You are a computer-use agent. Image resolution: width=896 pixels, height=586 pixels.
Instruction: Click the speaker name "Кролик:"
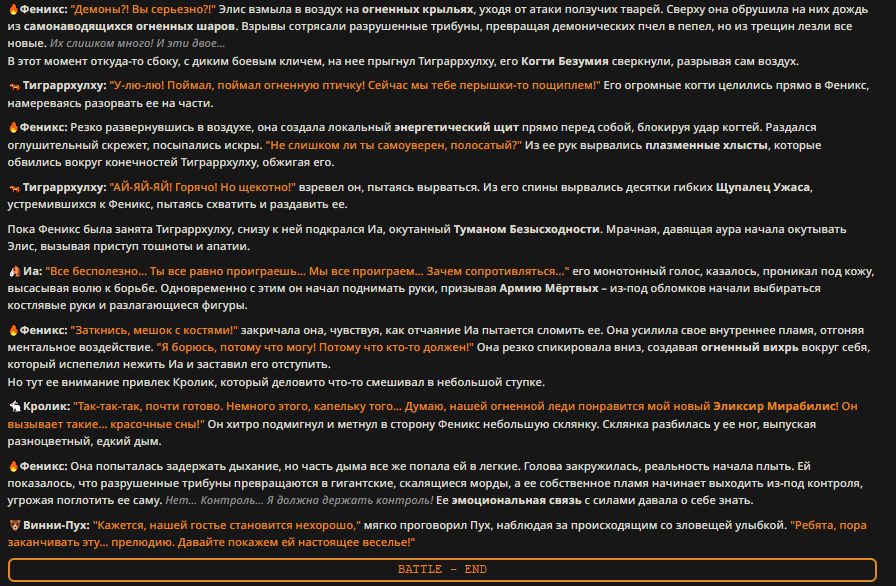click(x=47, y=406)
